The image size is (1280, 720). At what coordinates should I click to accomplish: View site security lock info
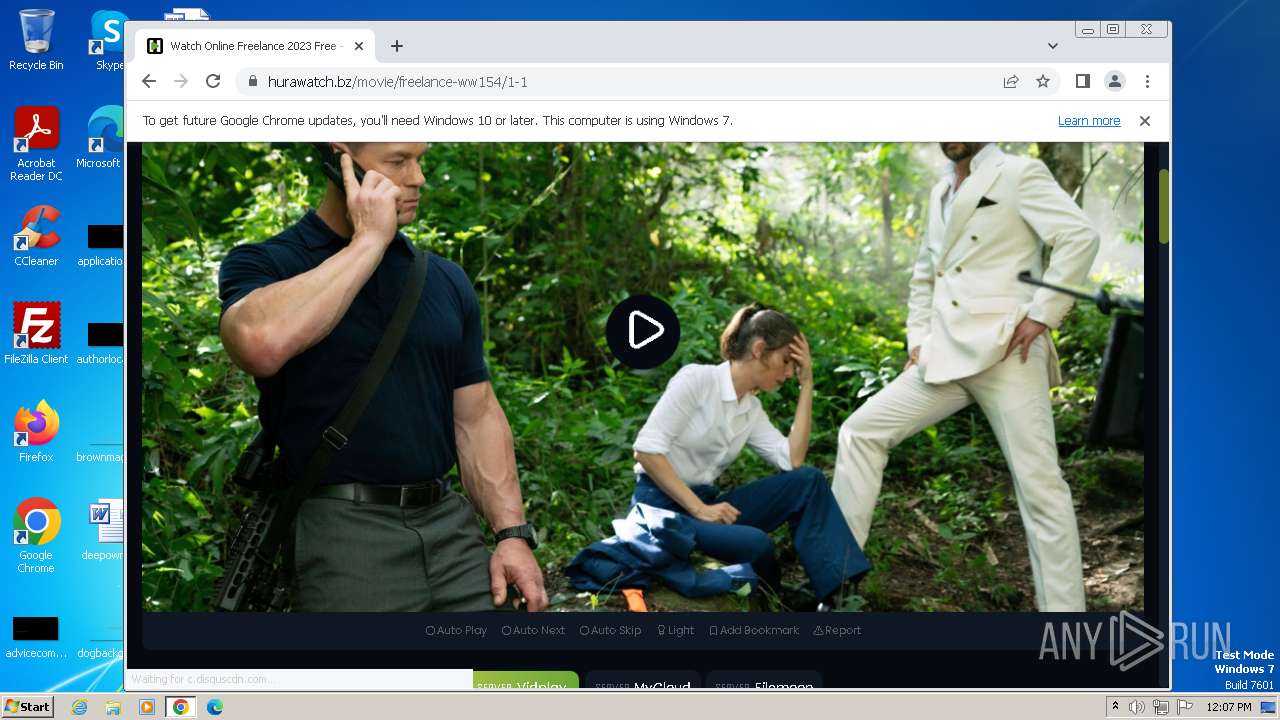tap(252, 82)
